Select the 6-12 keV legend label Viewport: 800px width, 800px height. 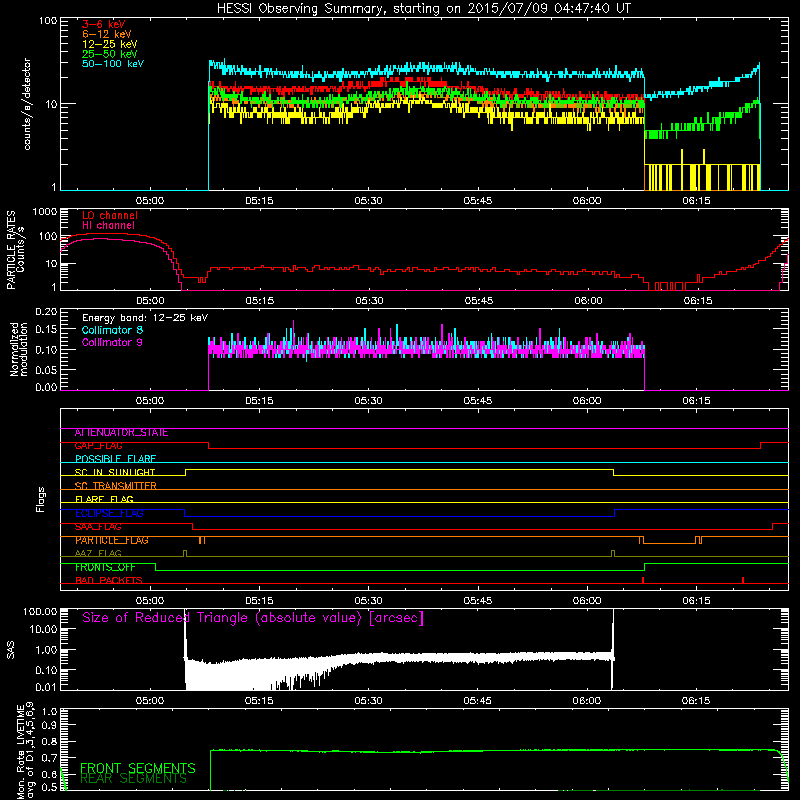click(x=107, y=34)
